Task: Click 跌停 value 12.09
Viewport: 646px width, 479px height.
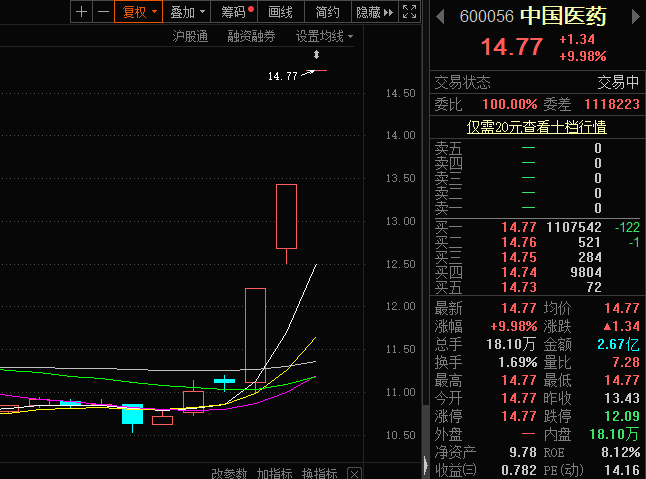Action: click(622, 416)
